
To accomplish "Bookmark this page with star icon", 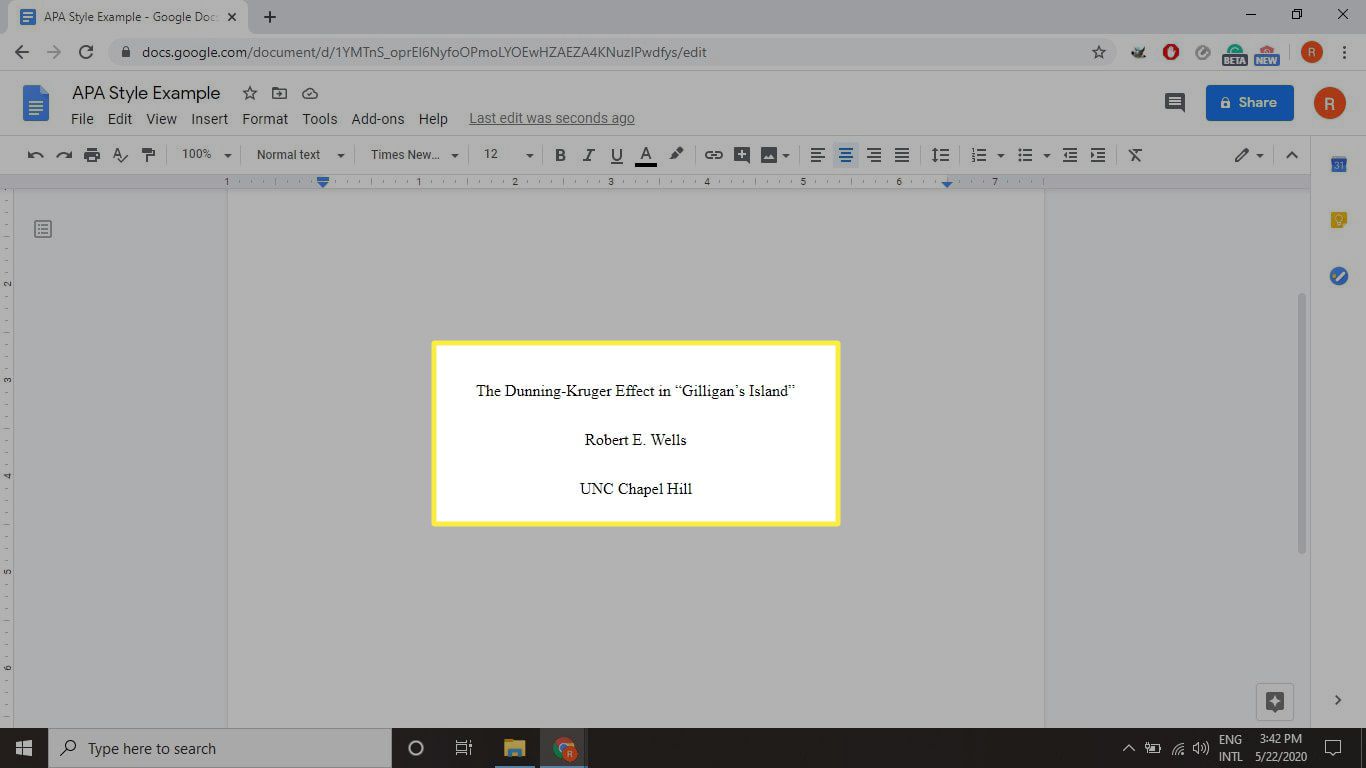I will pyautogui.click(x=1098, y=52).
